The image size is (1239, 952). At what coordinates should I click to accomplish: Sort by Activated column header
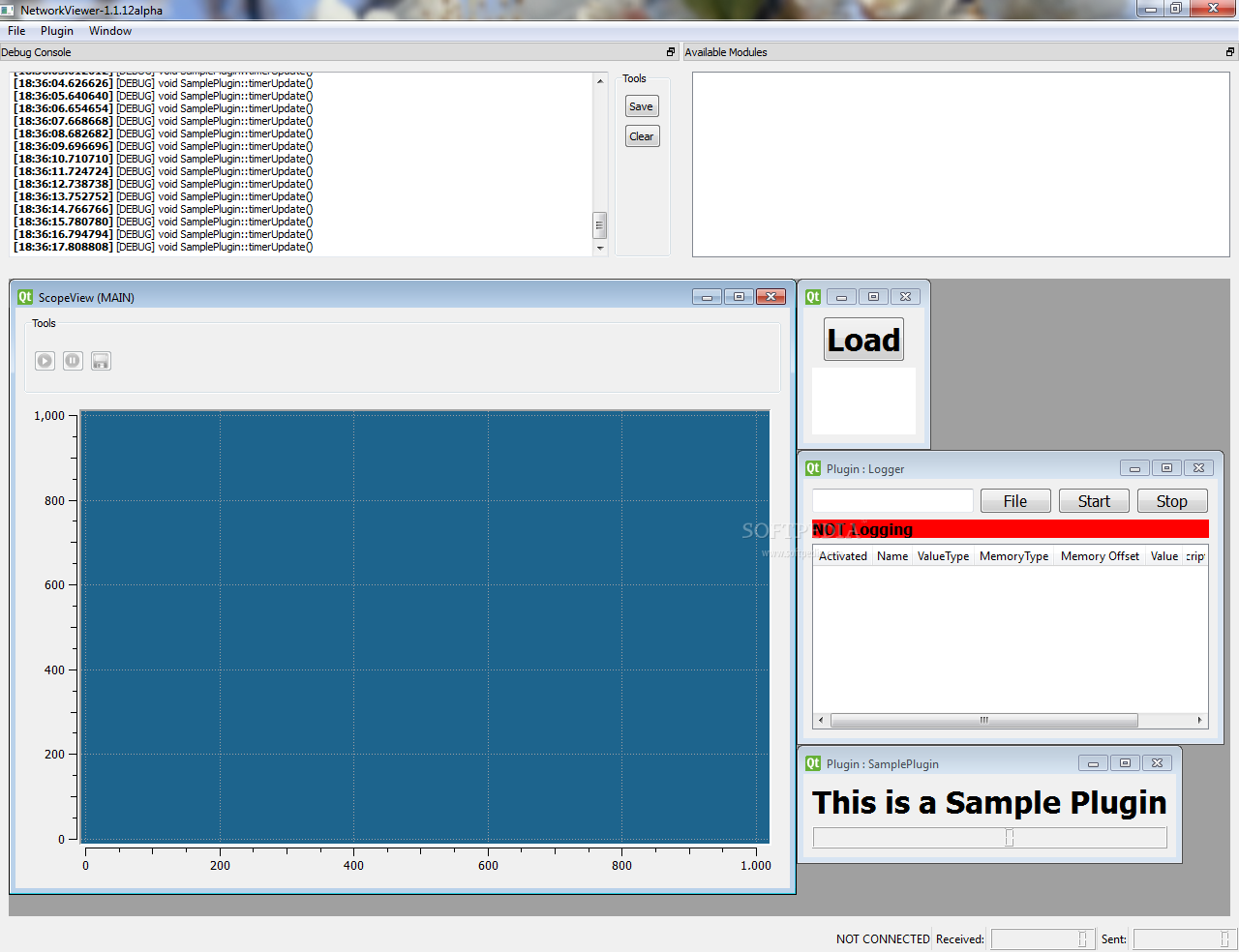(842, 556)
